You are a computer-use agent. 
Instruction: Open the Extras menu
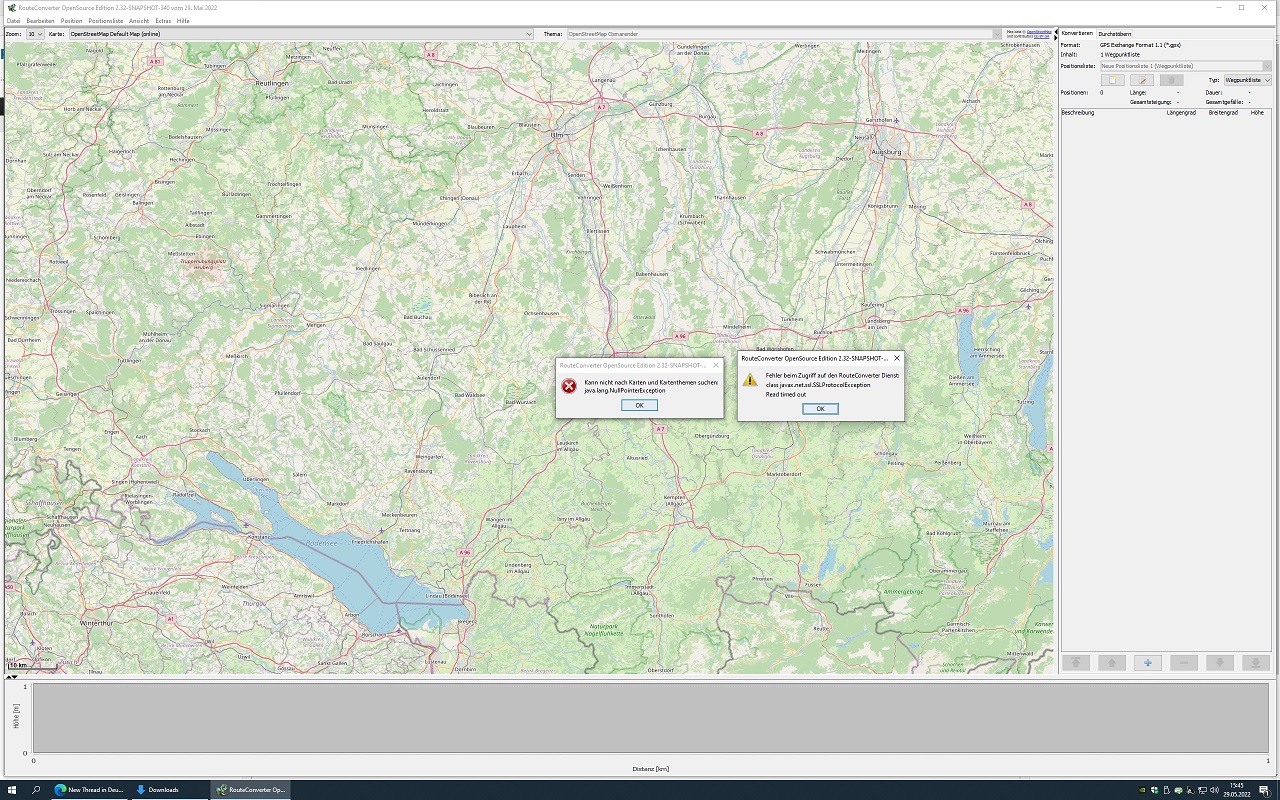click(x=163, y=21)
